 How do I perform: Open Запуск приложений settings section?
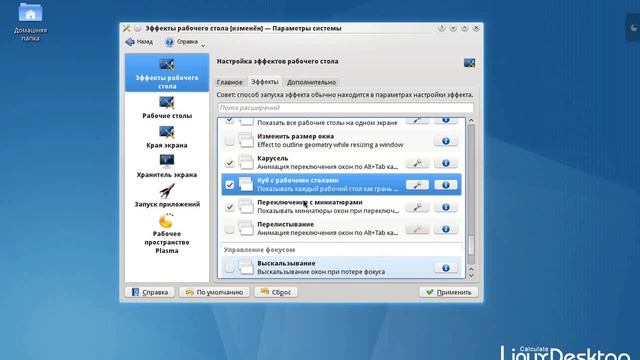coord(167,196)
